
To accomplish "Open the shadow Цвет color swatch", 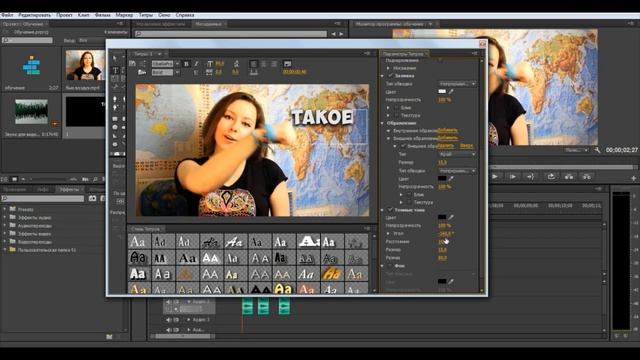I will coord(442,217).
